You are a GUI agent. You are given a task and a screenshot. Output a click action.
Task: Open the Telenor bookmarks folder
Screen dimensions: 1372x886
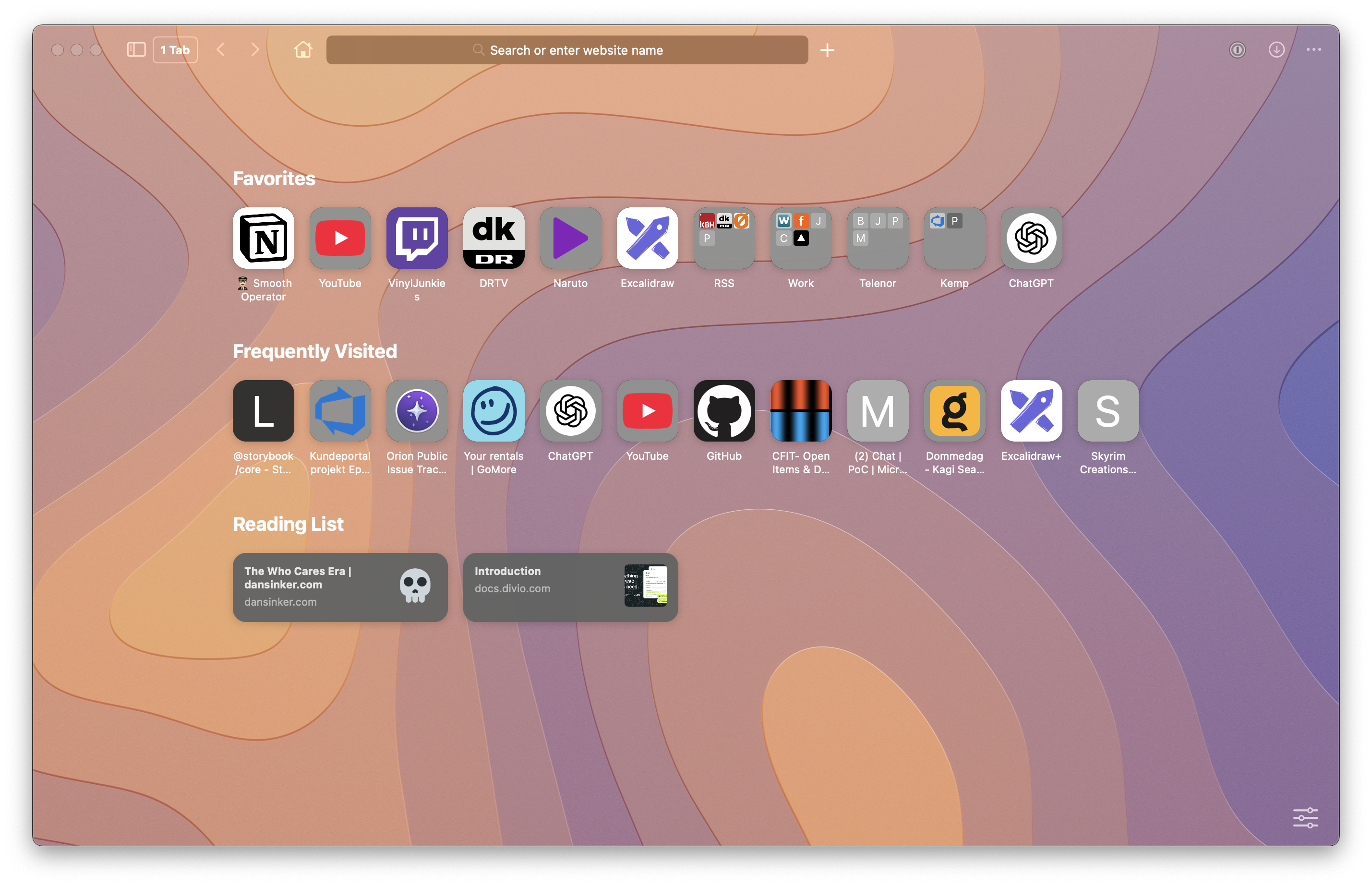point(877,238)
